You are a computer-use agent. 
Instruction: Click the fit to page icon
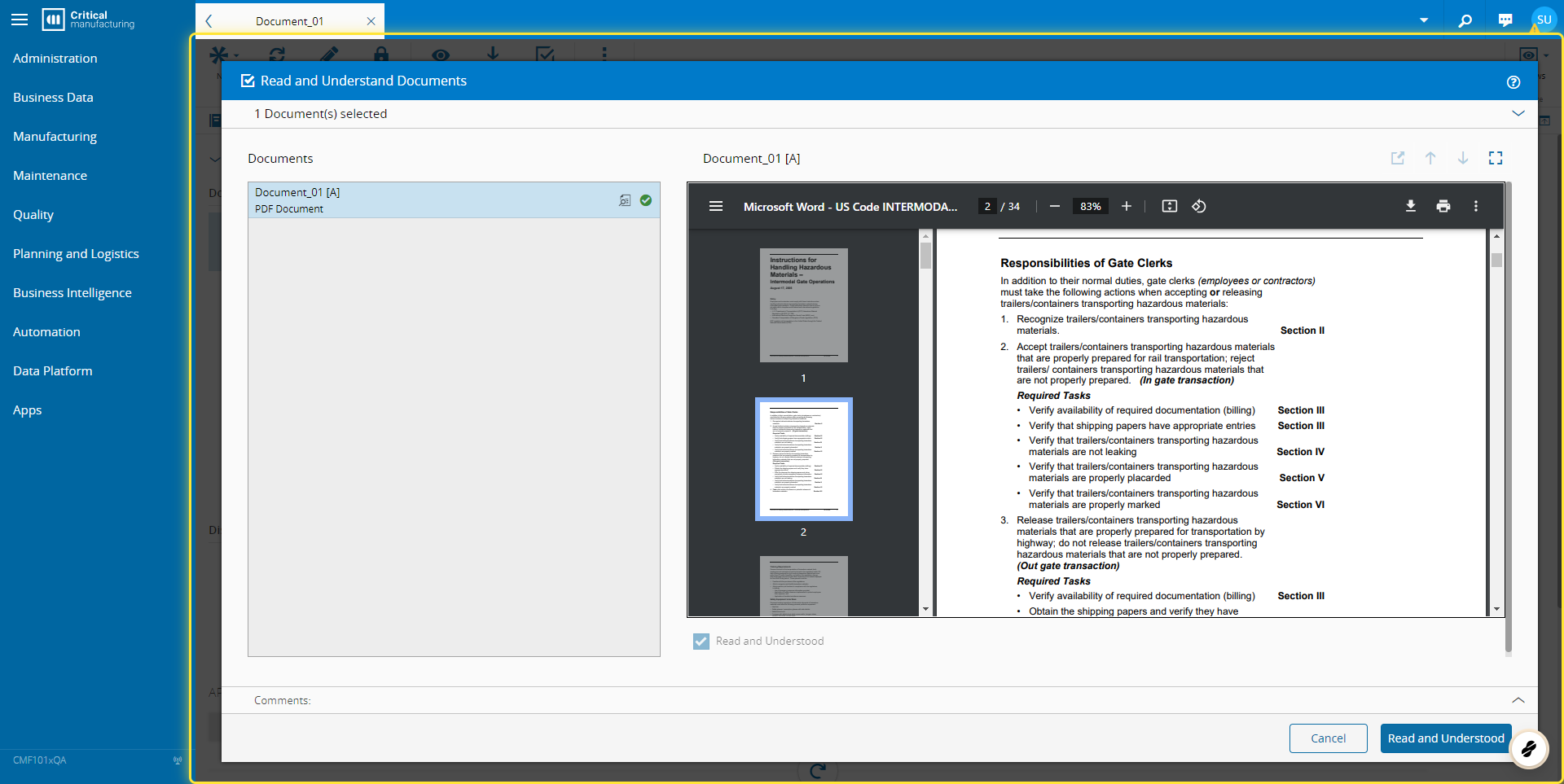[x=1169, y=206]
